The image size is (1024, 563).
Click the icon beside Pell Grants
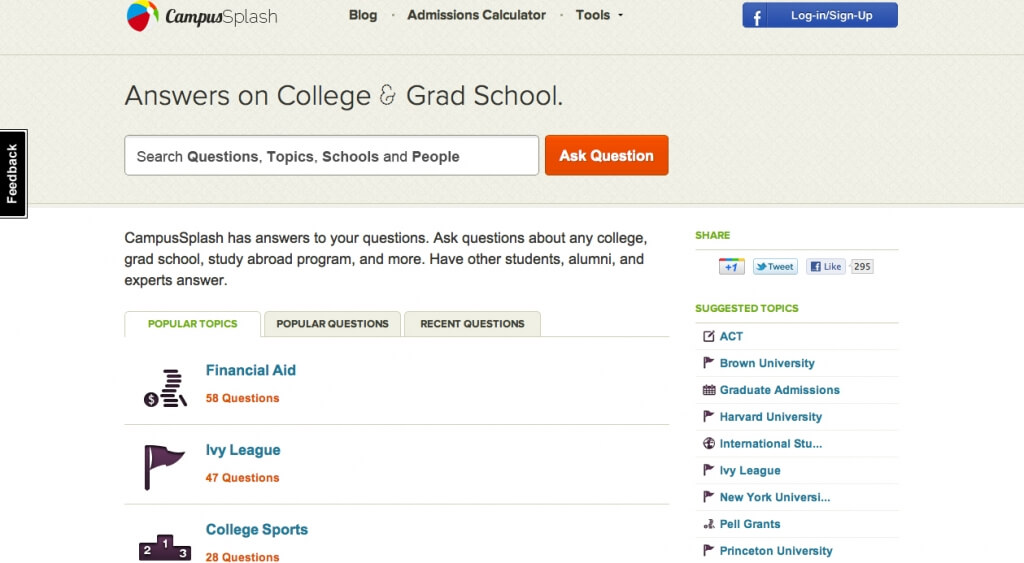pyautogui.click(x=709, y=524)
